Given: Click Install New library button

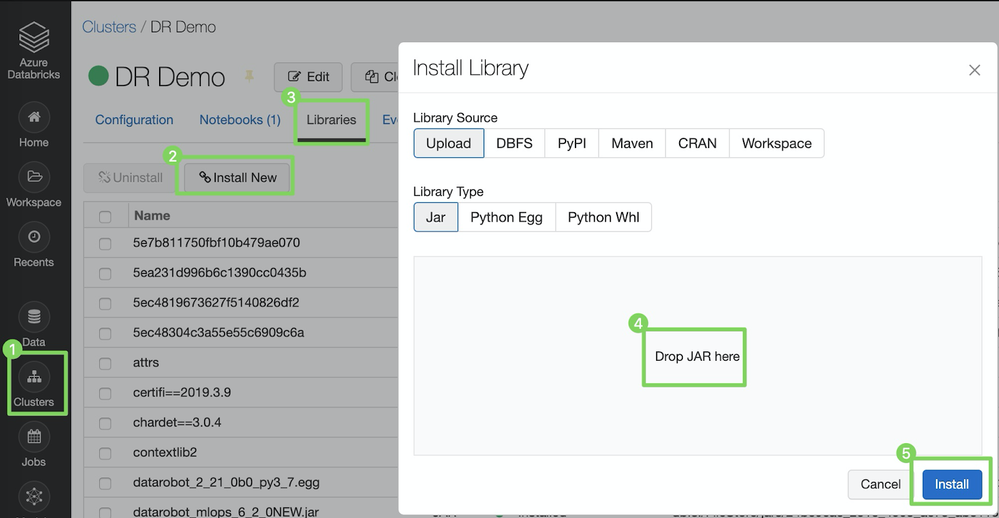Looking at the screenshot, I should [237, 178].
